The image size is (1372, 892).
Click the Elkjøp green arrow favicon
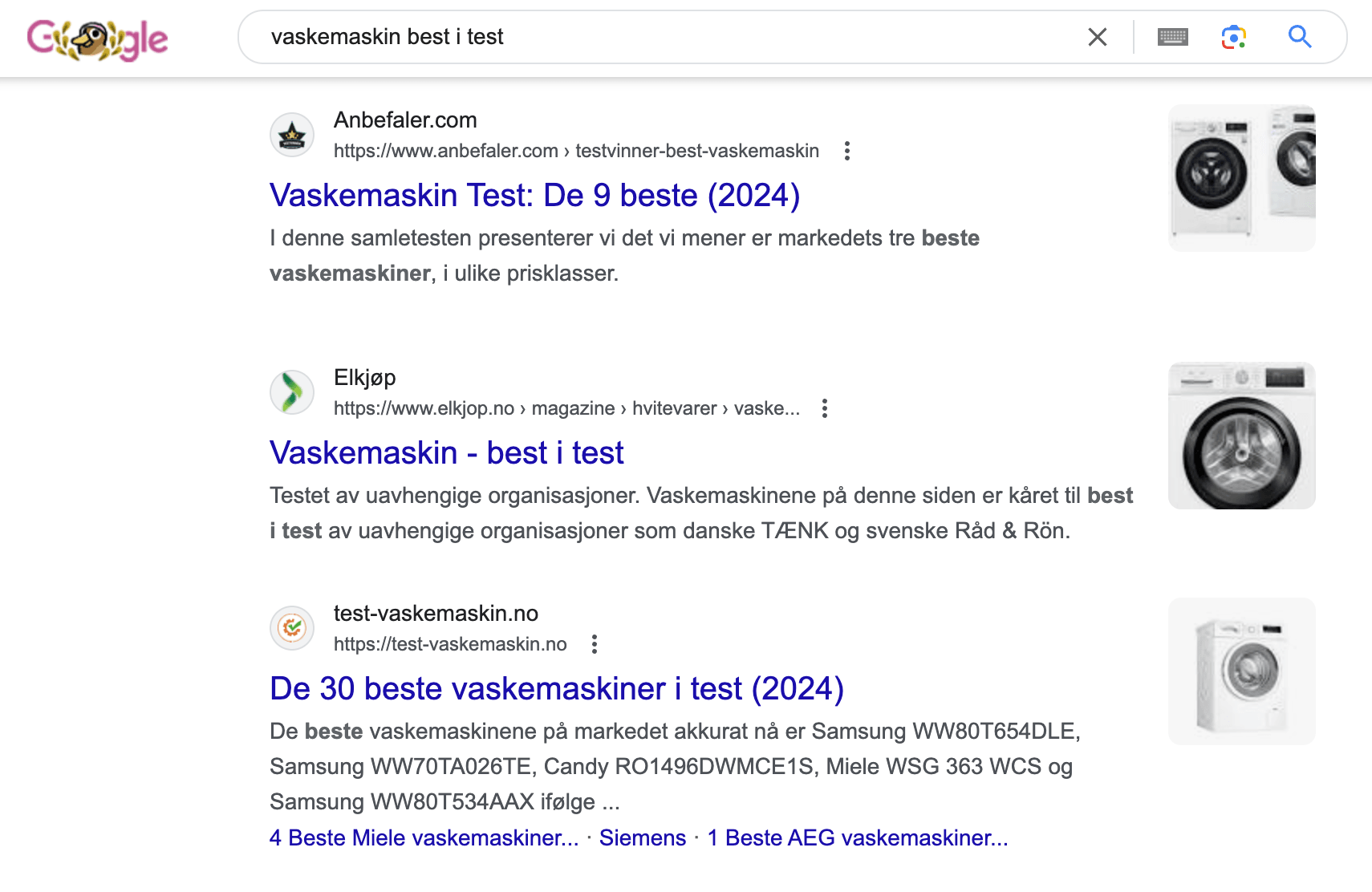[x=292, y=392]
